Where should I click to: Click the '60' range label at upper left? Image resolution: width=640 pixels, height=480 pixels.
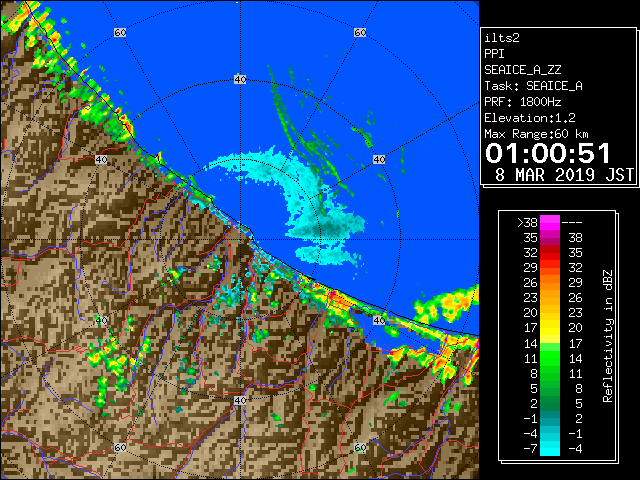point(120,32)
